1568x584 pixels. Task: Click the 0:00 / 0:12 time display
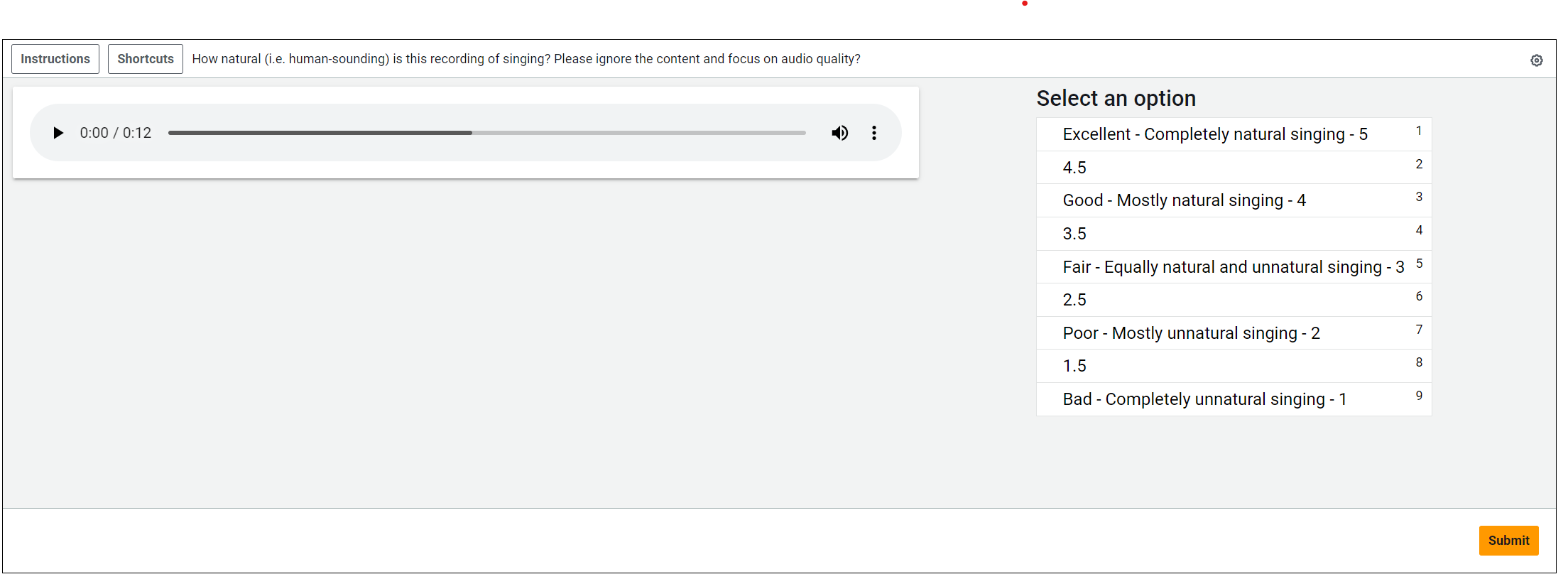(116, 133)
